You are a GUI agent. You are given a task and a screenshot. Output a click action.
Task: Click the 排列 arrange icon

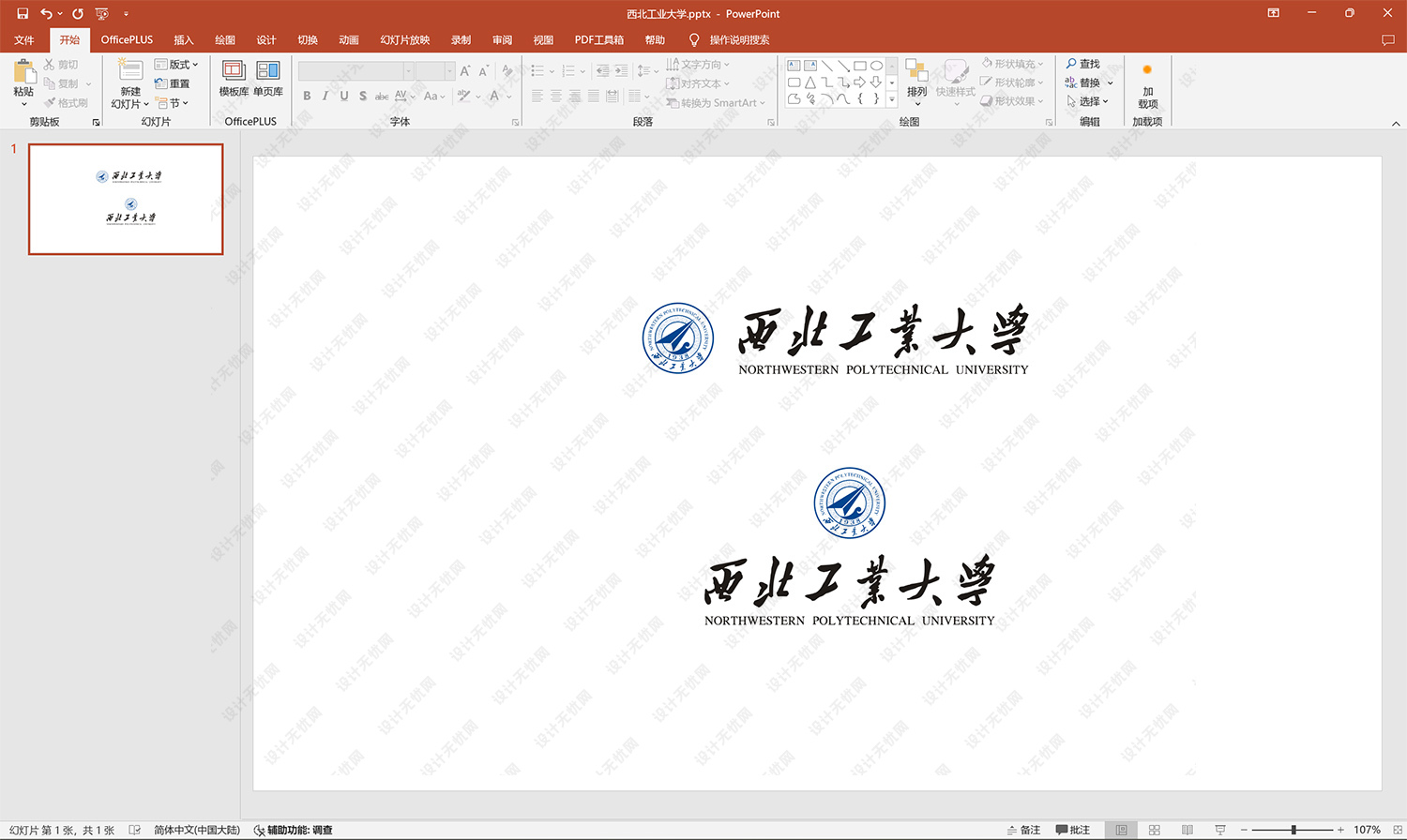916,72
